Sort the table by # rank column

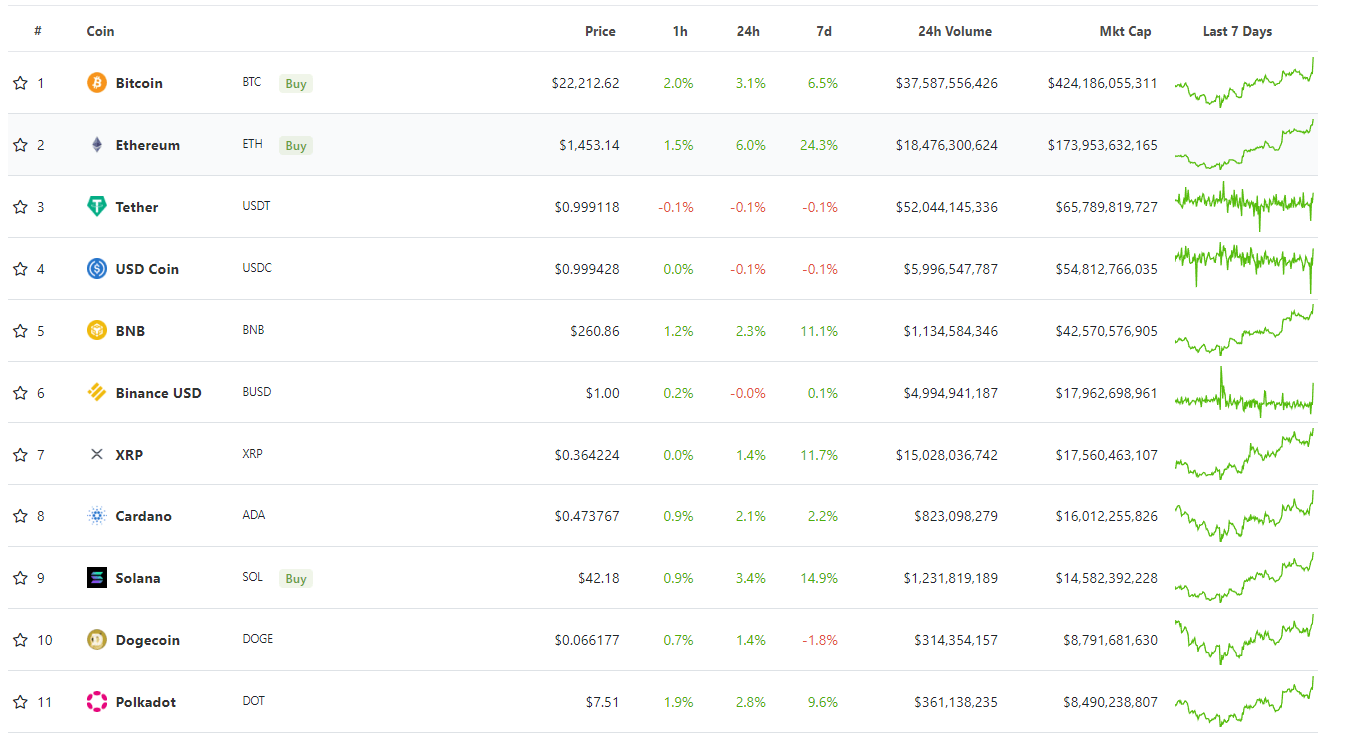tap(38, 31)
